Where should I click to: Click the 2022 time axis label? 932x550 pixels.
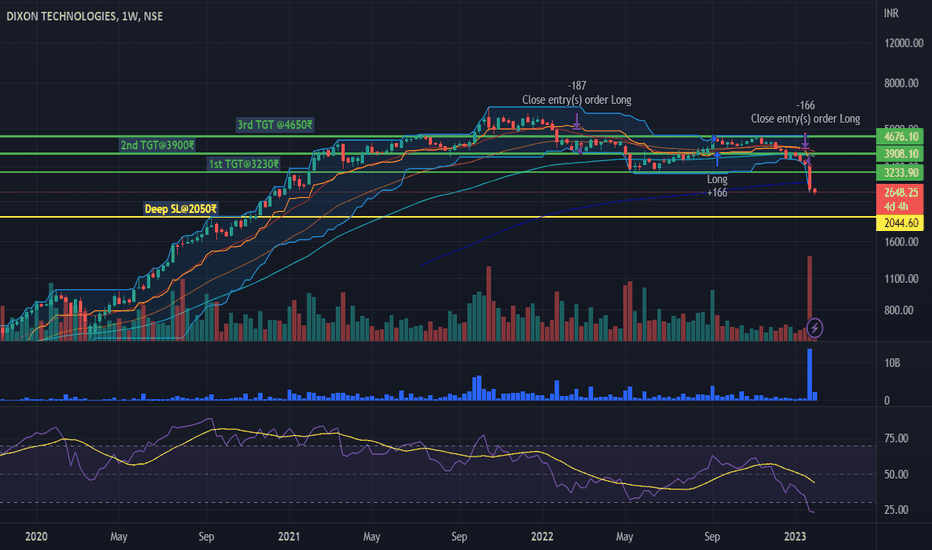[x=542, y=536]
